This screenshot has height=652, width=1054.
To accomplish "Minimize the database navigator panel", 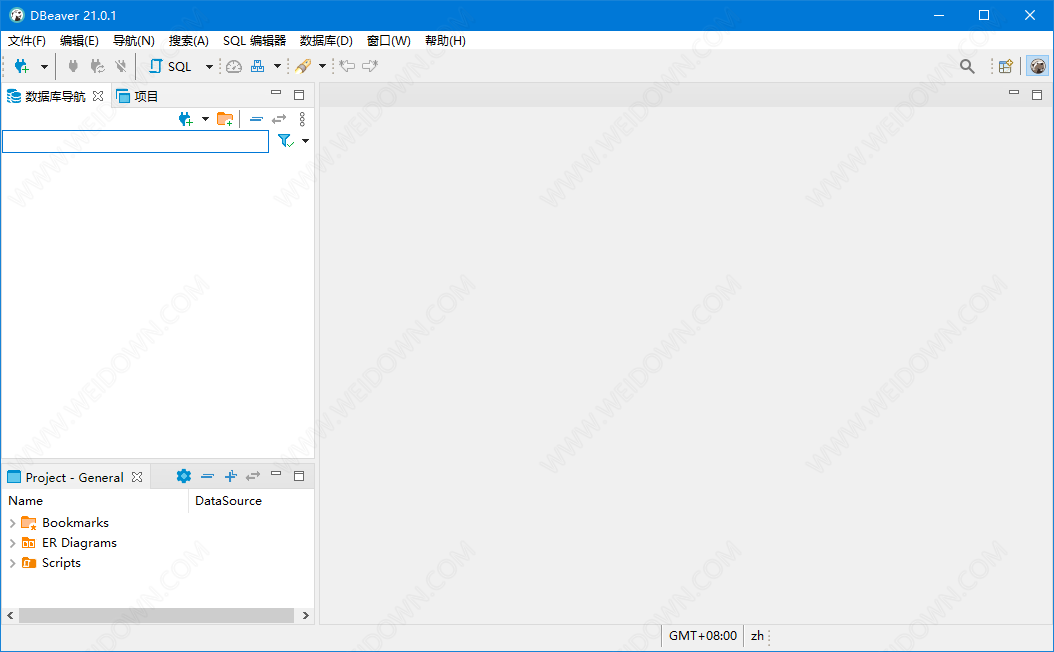I will [x=276, y=93].
